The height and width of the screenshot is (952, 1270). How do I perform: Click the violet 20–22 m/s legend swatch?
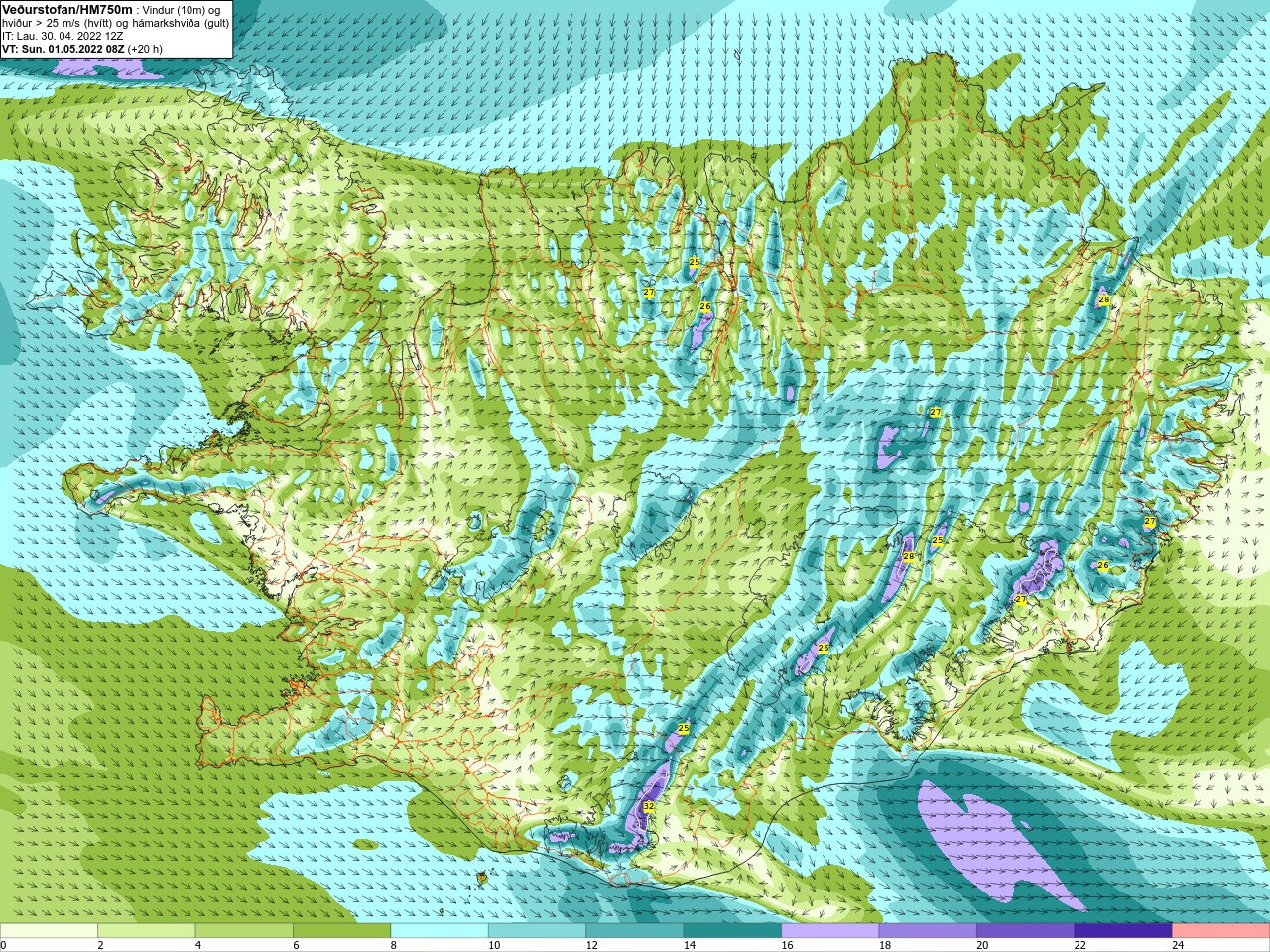tap(1026, 931)
